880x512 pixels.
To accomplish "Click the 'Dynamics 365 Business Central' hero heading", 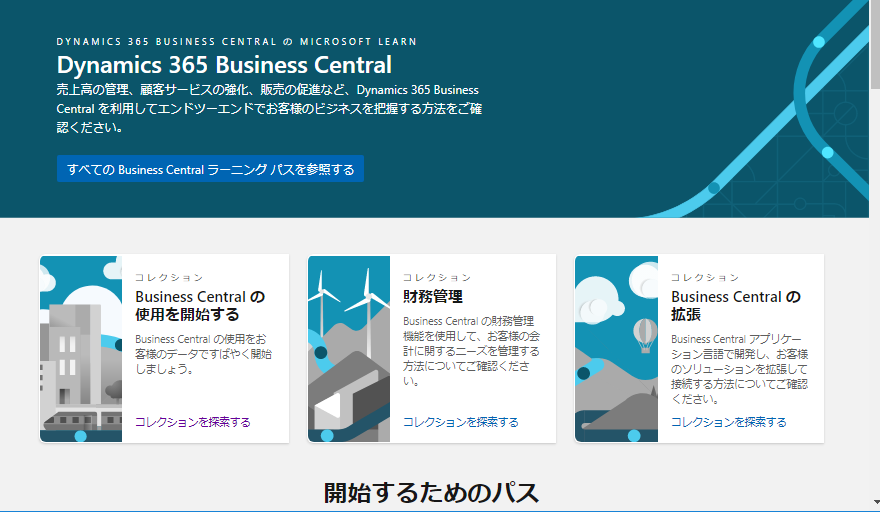I will pos(224,66).
